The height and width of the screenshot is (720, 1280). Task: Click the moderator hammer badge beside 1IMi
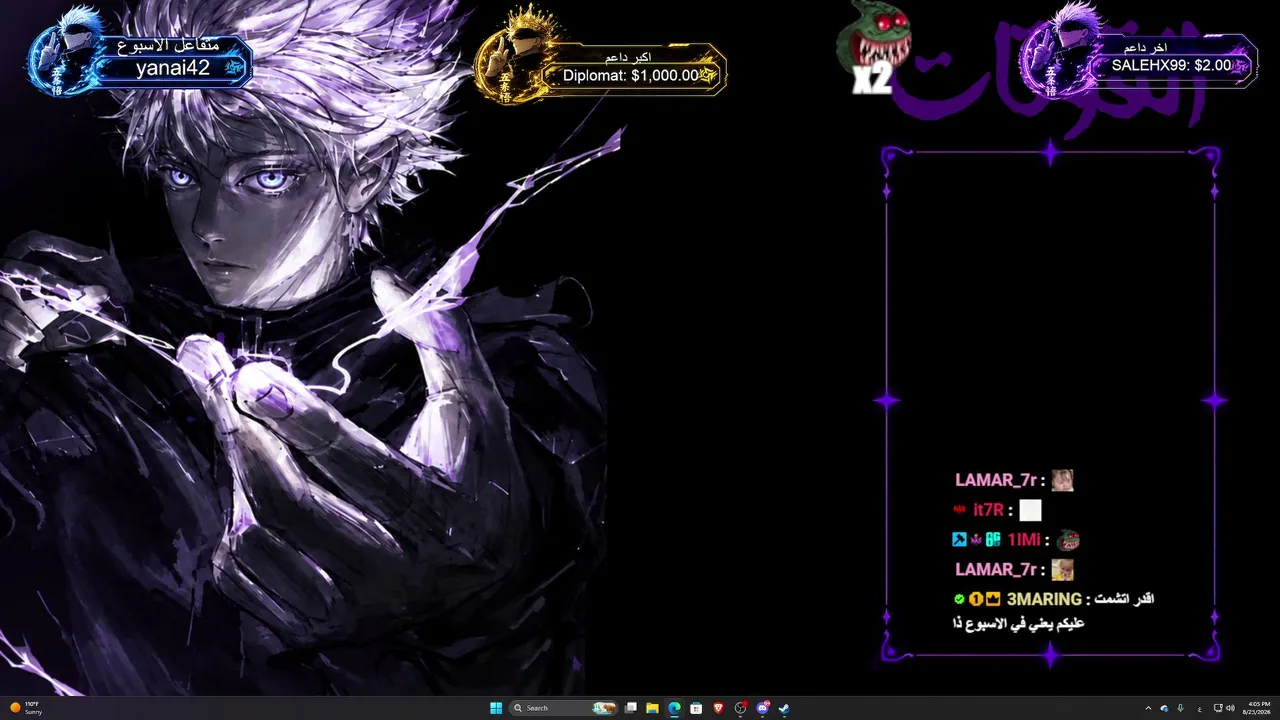pyautogui.click(x=959, y=540)
